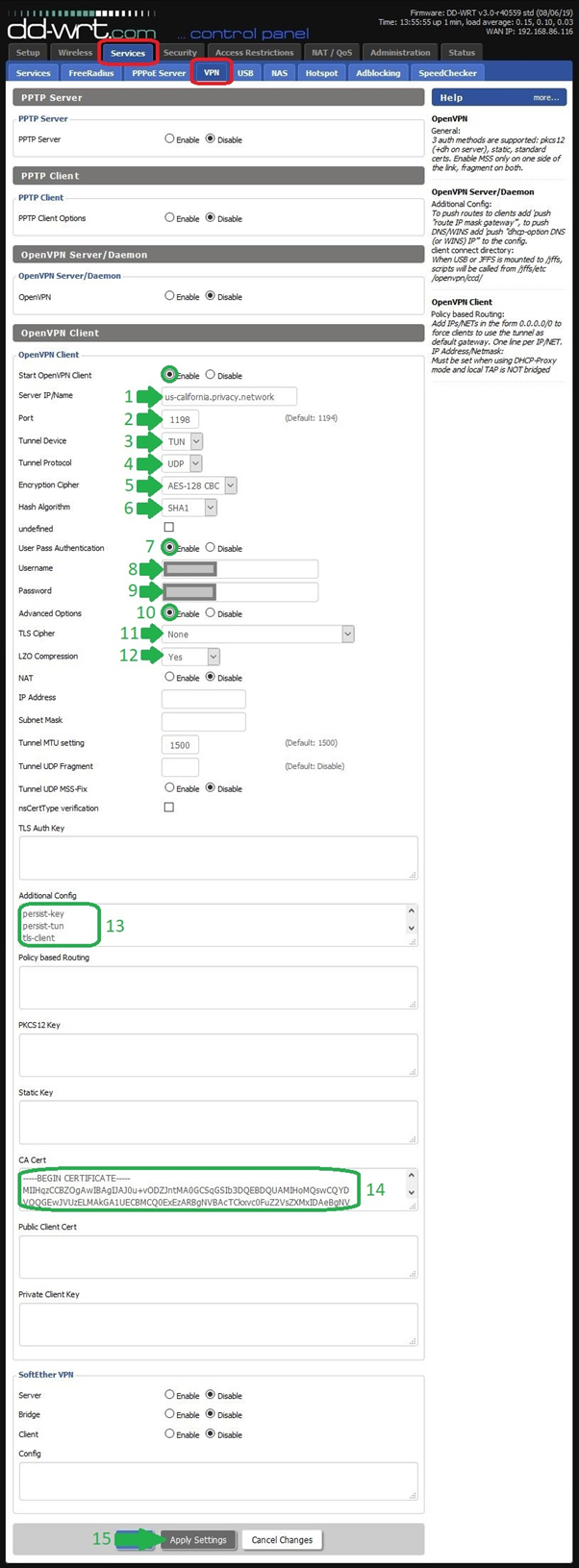Switch to the Wireless tab
Viewport: 579px width, 1568px height.
tap(75, 53)
